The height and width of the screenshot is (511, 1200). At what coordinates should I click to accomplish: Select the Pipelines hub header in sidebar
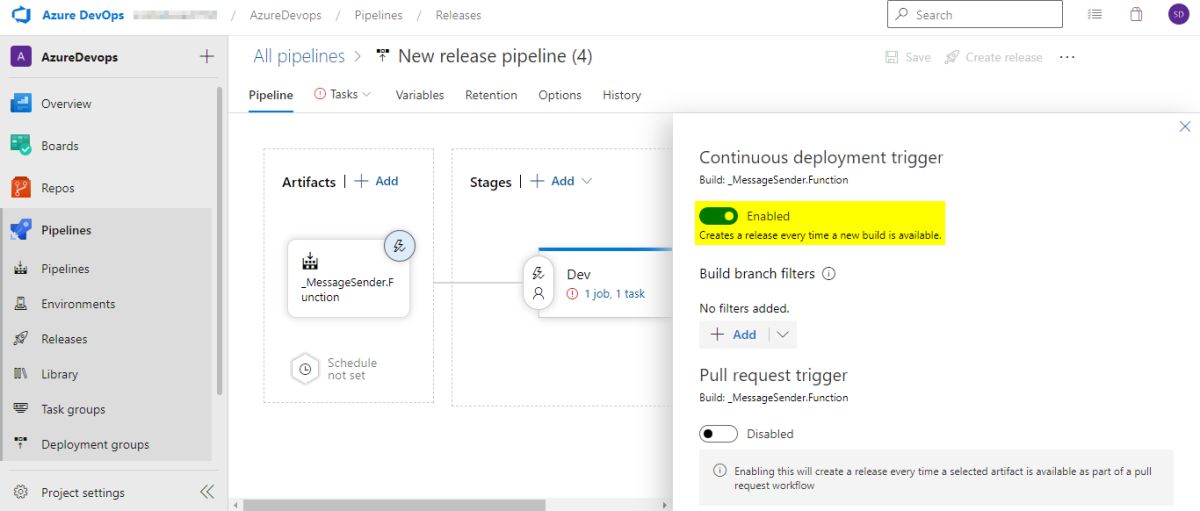[66, 230]
